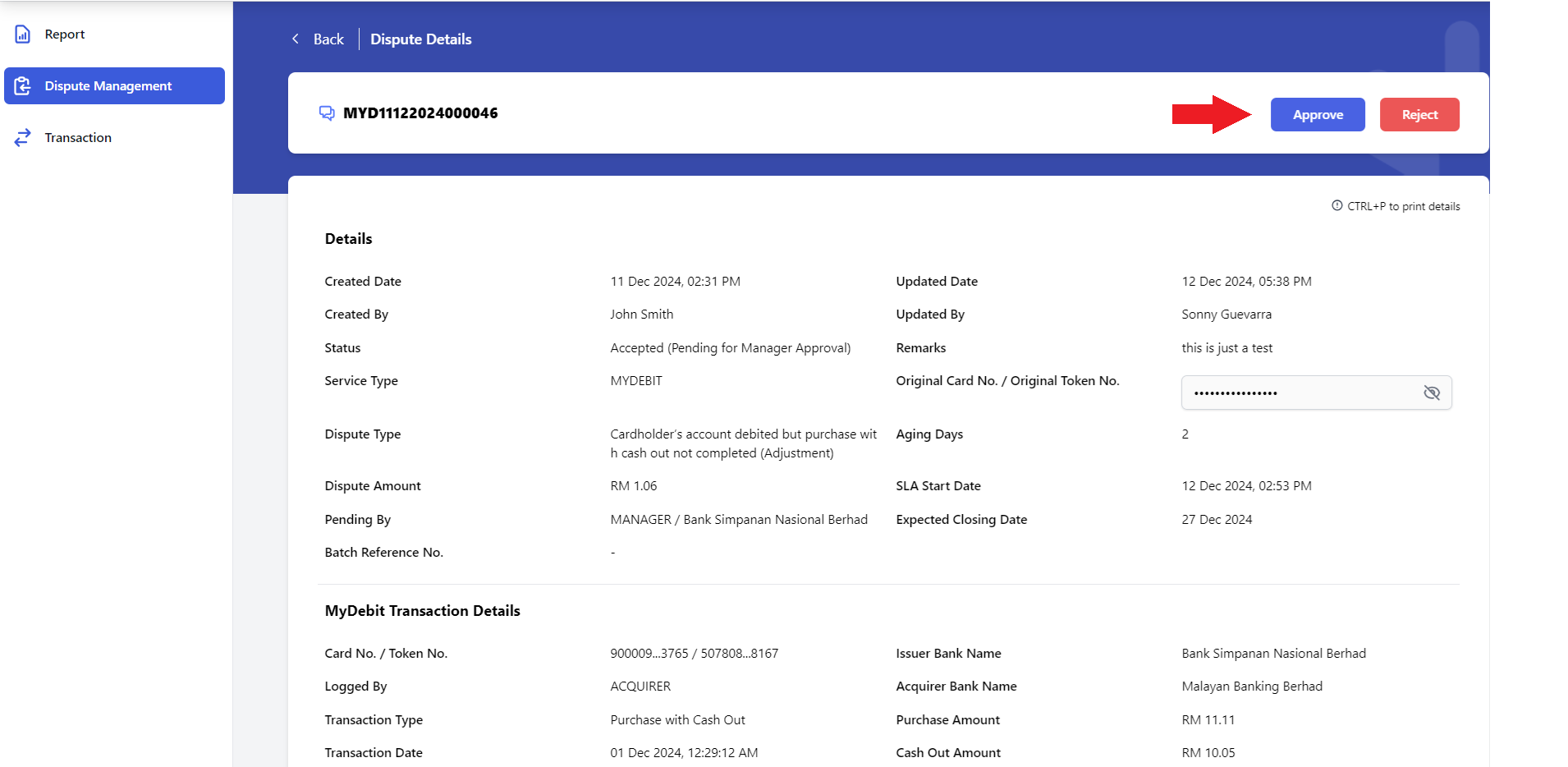Click the Original Card No. input field
Viewport: 1568px width, 767px height.
point(1316,393)
